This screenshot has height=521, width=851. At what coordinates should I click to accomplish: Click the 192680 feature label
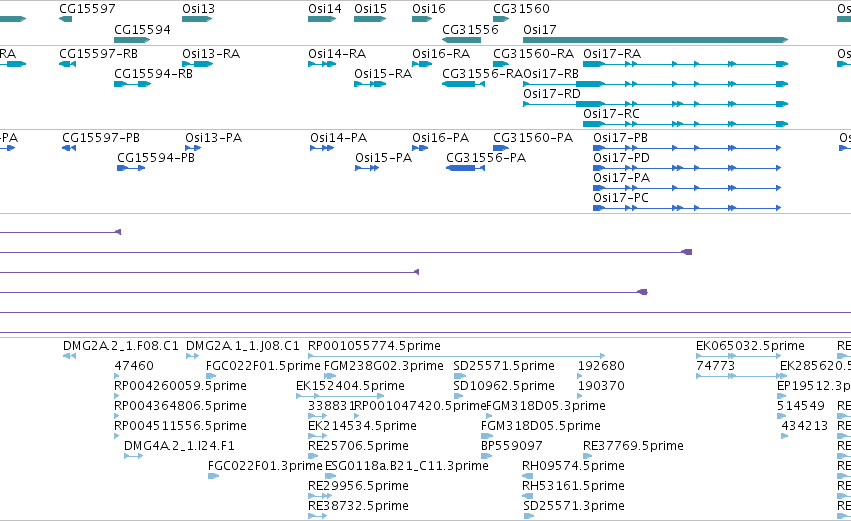coord(601,366)
